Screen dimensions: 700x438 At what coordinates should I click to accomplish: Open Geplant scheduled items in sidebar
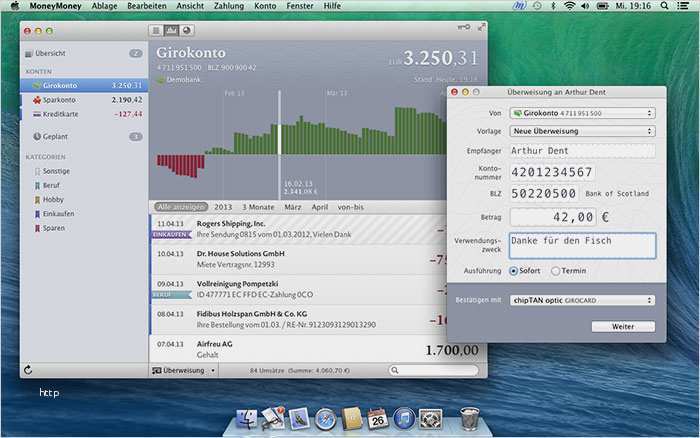pyautogui.click(x=84, y=136)
